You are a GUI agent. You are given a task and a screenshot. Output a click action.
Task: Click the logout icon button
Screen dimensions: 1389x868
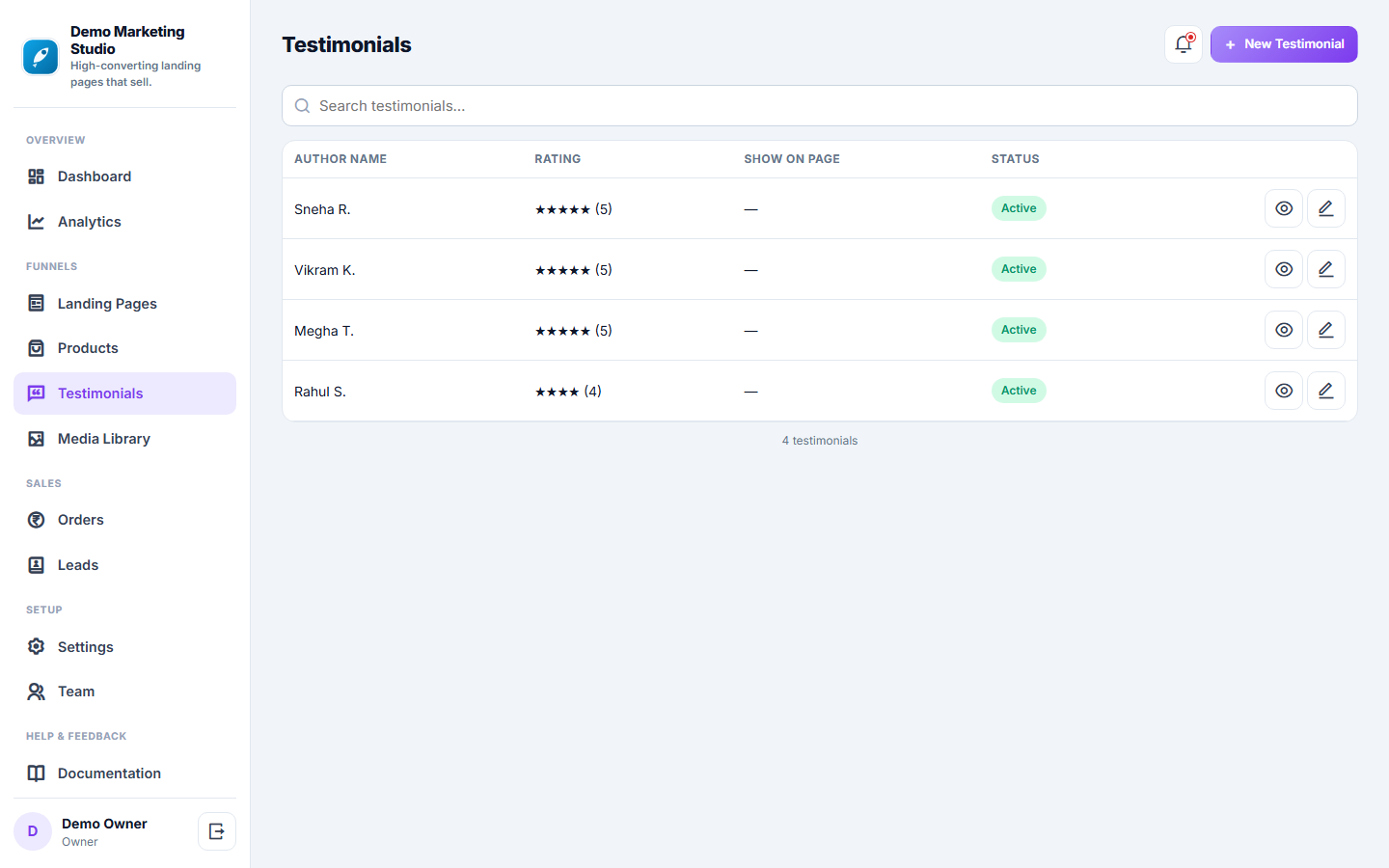217,831
